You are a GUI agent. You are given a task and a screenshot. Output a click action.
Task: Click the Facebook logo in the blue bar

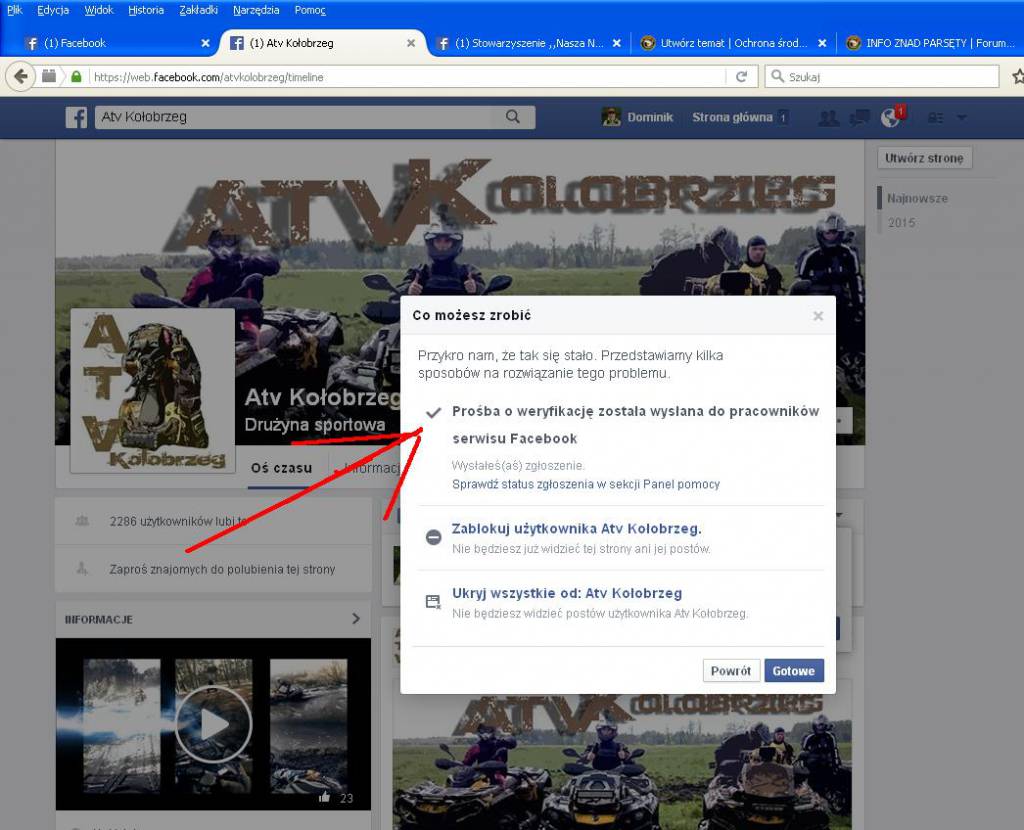(x=76, y=118)
